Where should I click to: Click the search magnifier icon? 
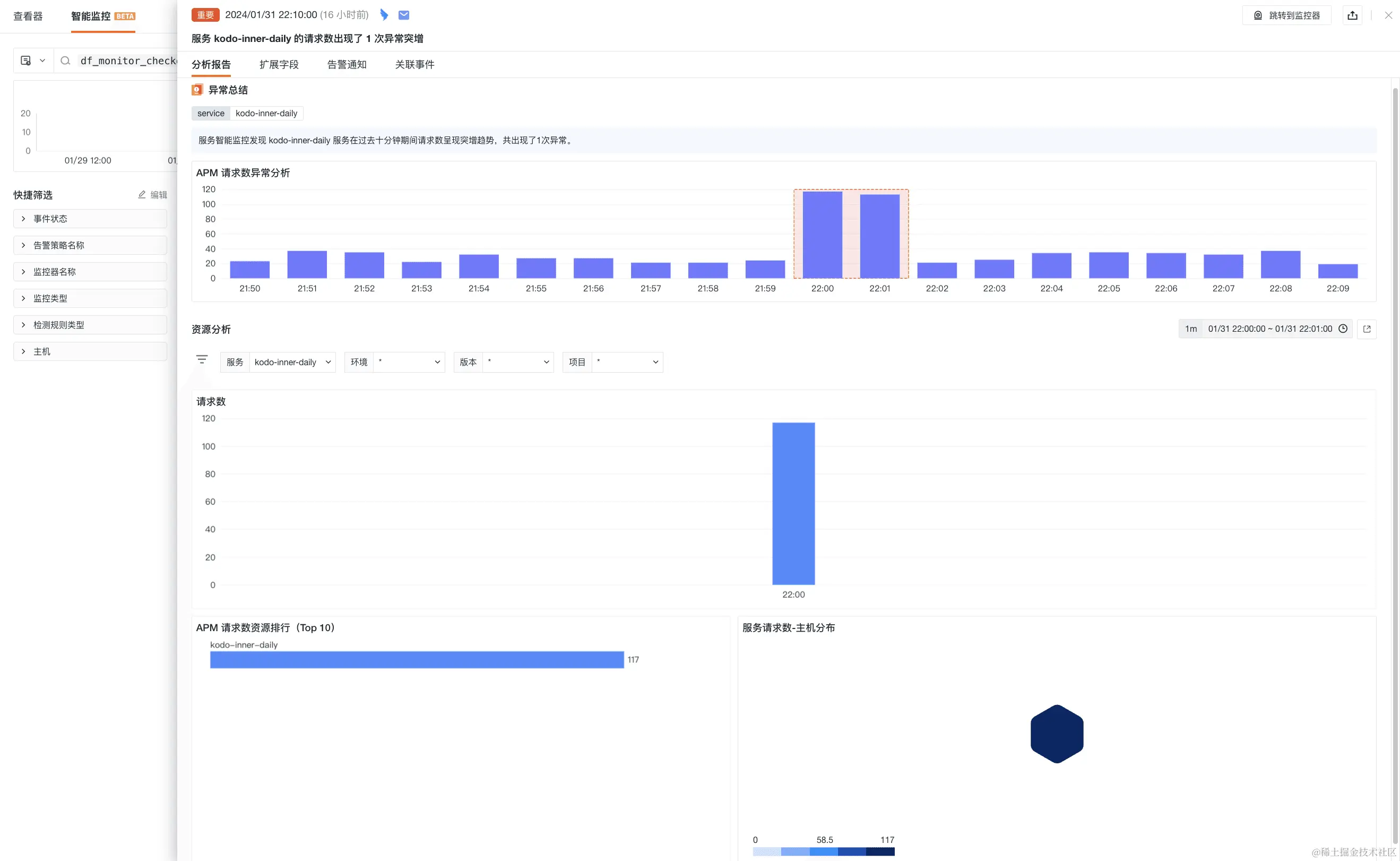65,61
